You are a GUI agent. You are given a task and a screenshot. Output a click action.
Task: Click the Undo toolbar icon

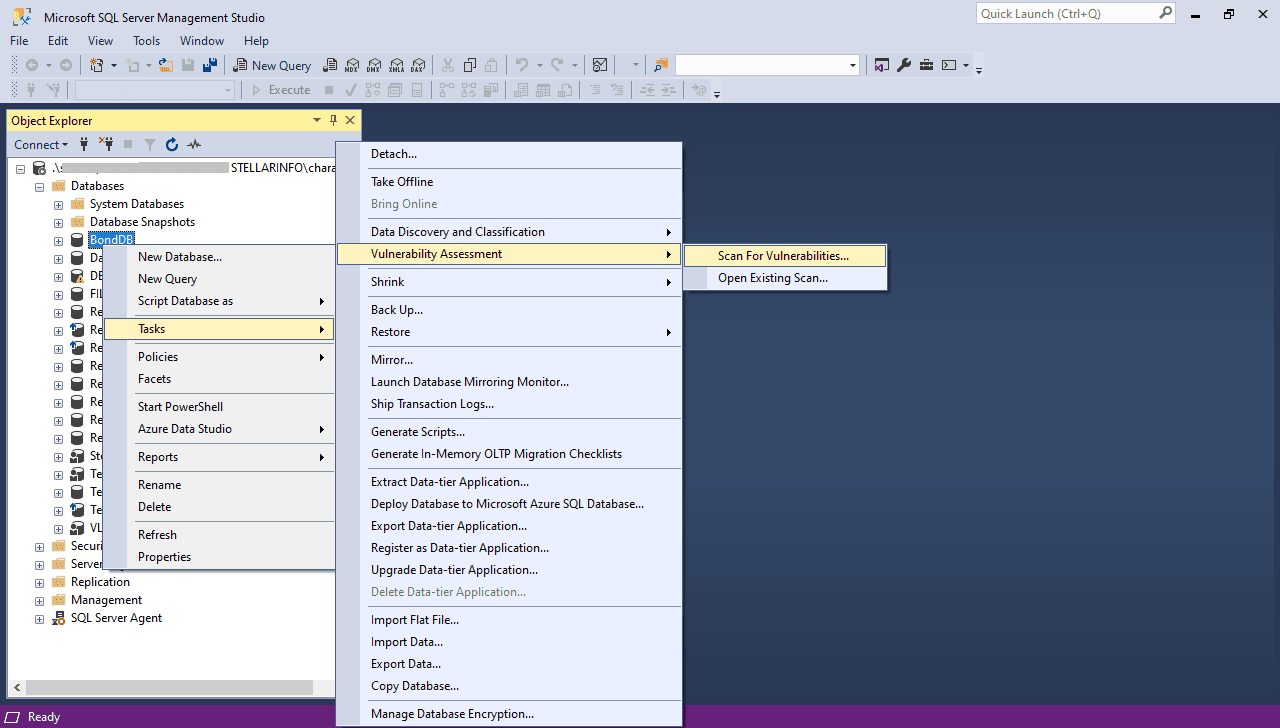click(521, 65)
